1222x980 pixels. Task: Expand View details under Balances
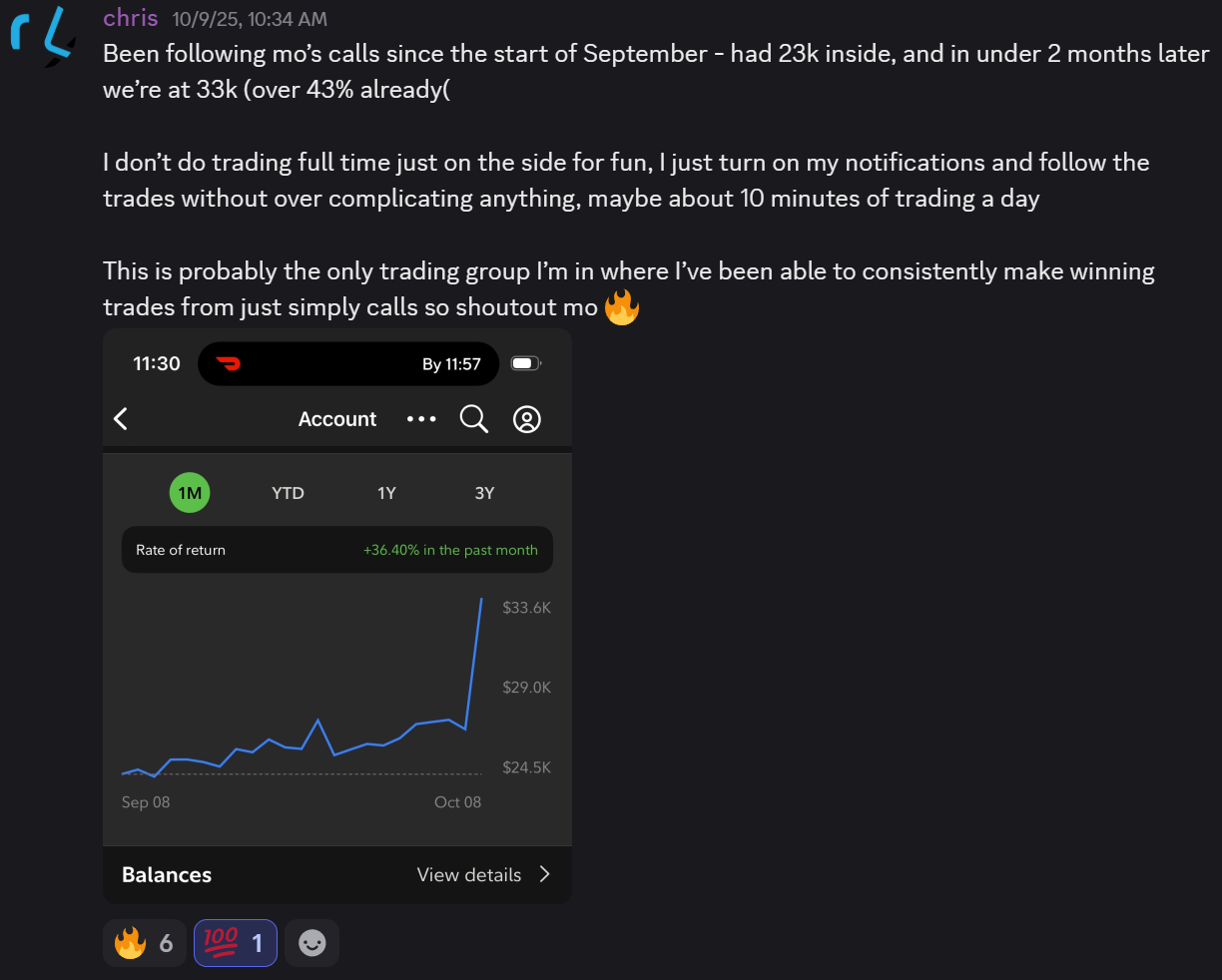coord(483,874)
